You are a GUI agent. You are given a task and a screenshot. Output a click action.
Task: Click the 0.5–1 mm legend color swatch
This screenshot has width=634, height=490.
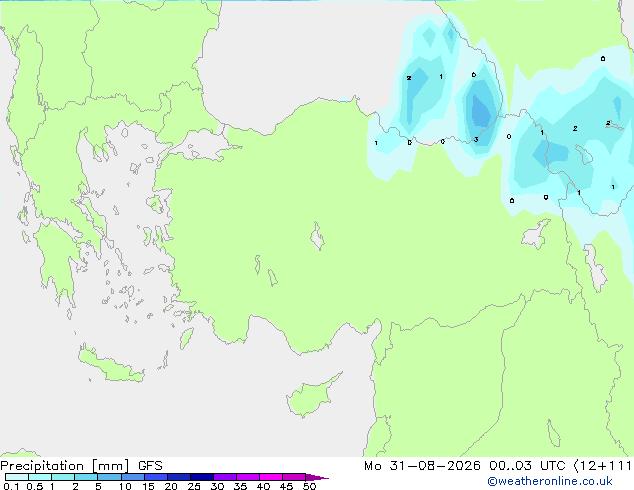click(x=40, y=477)
